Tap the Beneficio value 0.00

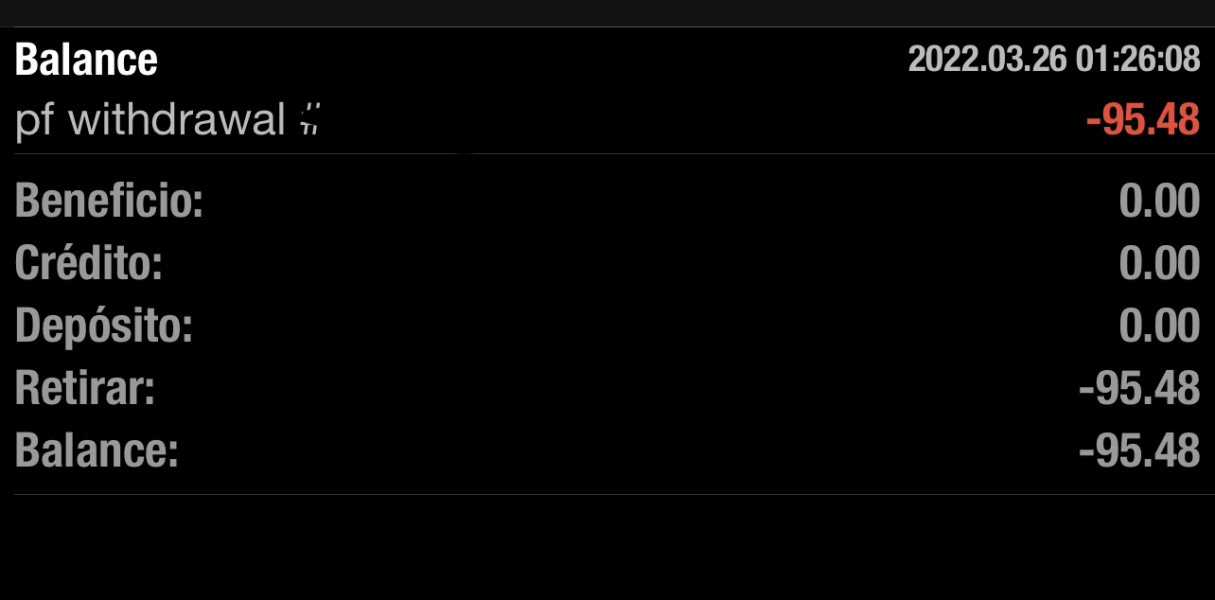[x=1159, y=202]
